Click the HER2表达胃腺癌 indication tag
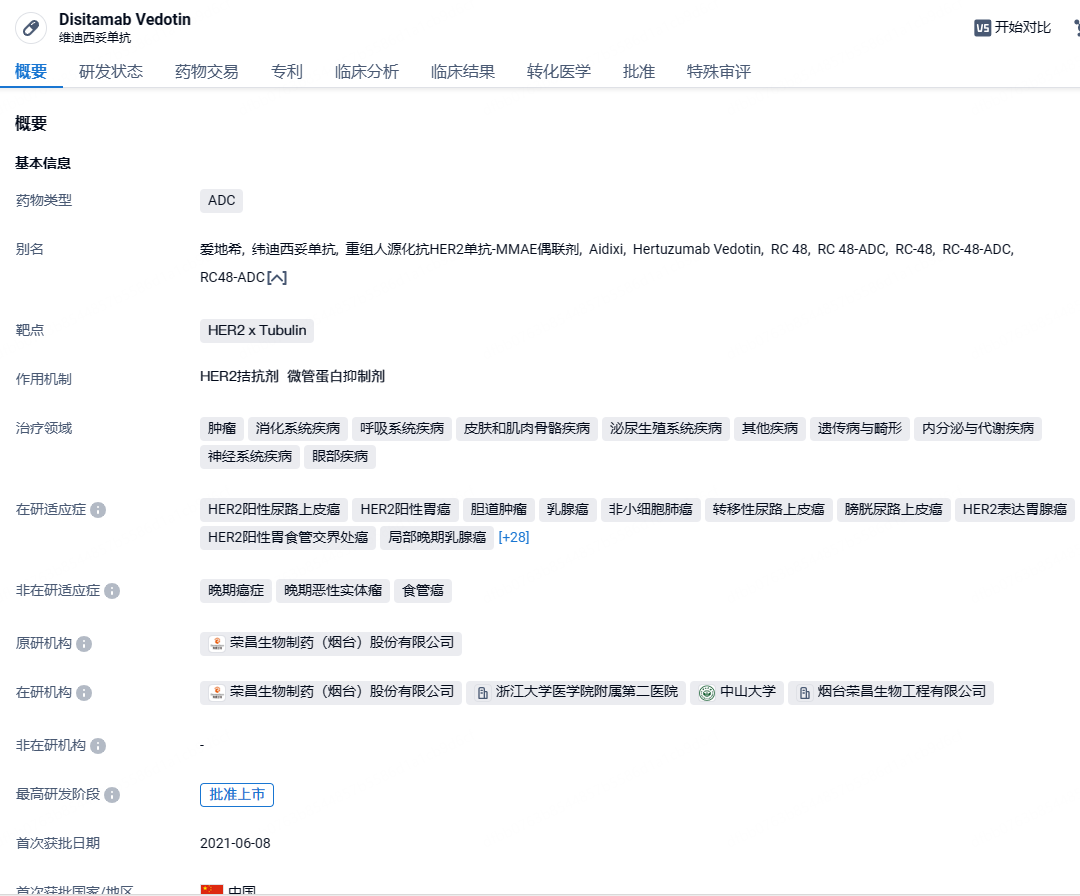 click(x=1015, y=510)
